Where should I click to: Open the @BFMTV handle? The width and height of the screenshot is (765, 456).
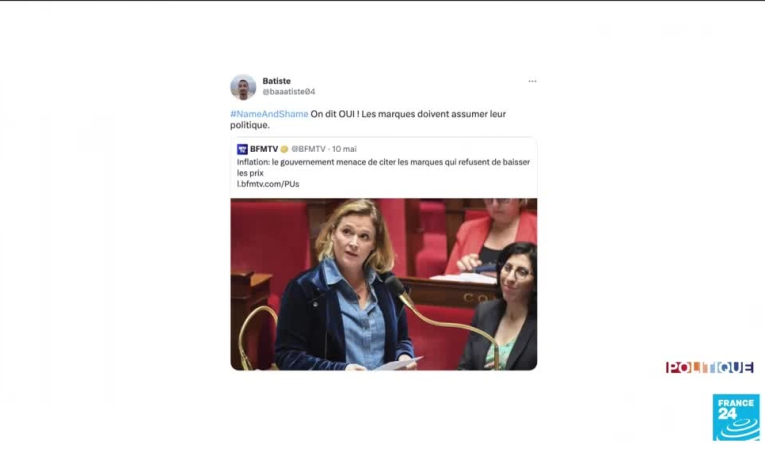[x=308, y=149]
